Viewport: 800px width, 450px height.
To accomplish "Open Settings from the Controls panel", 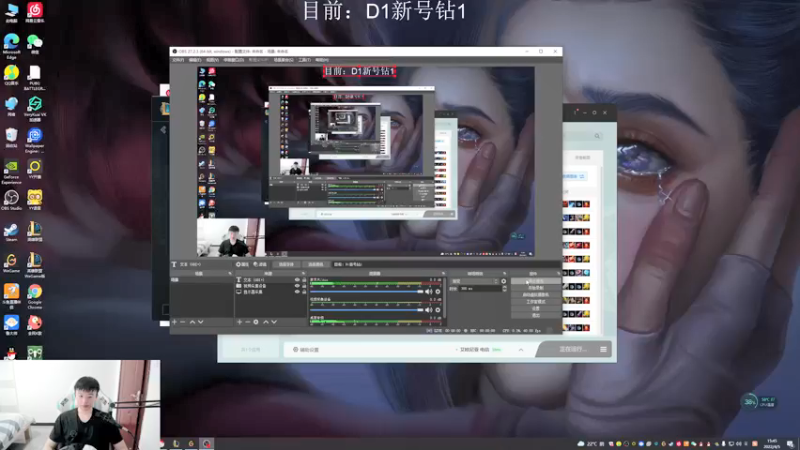I will click(x=535, y=308).
